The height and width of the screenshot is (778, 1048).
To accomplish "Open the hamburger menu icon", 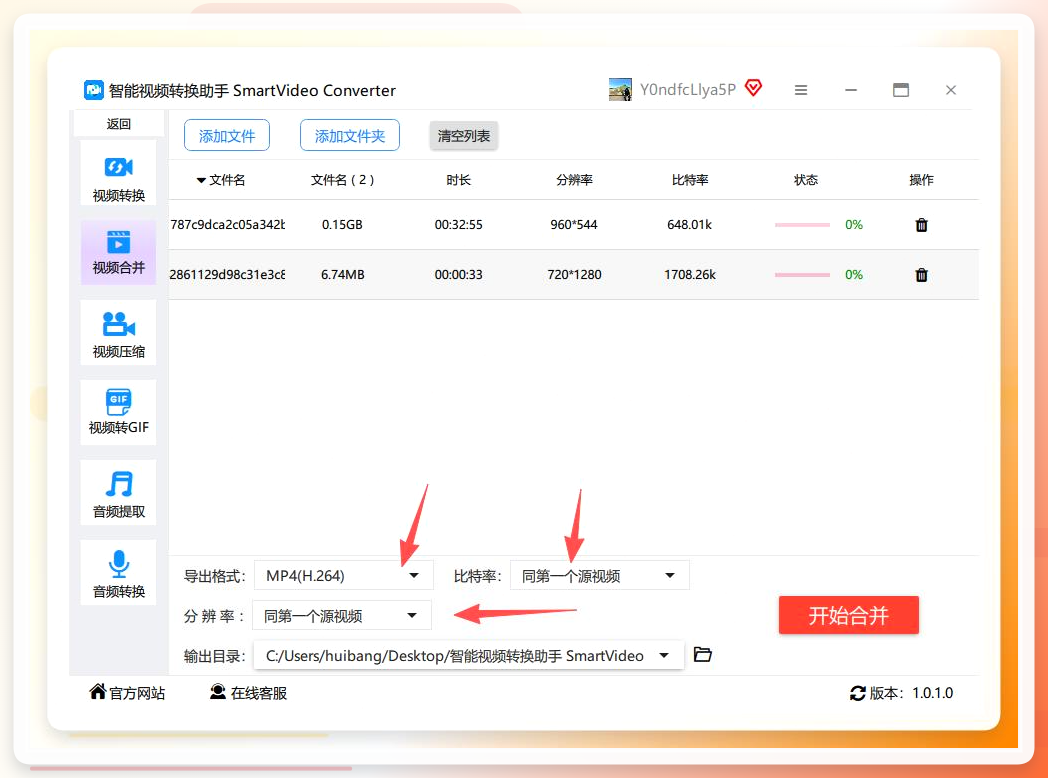I will pyautogui.click(x=801, y=90).
